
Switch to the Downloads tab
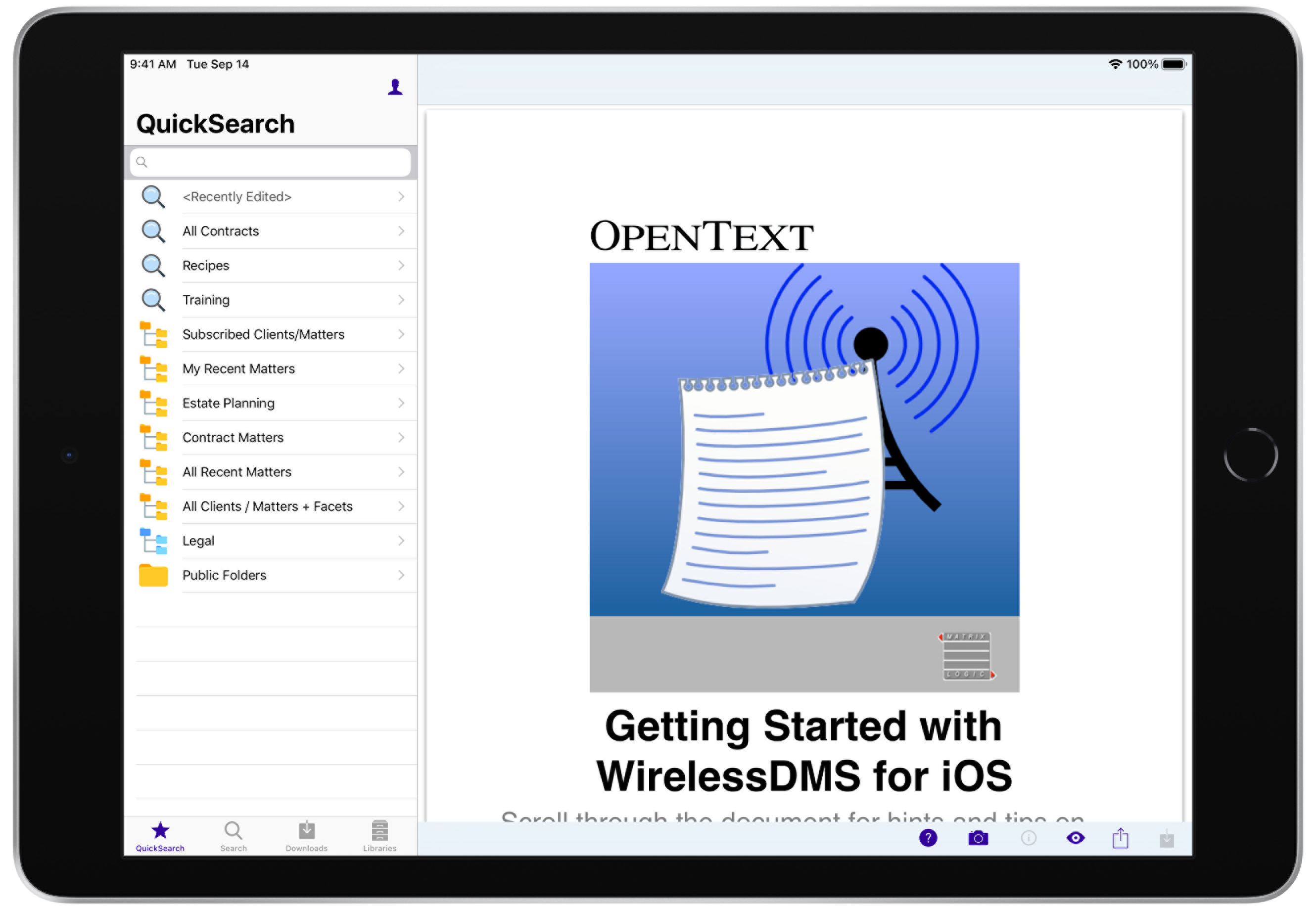click(x=307, y=837)
